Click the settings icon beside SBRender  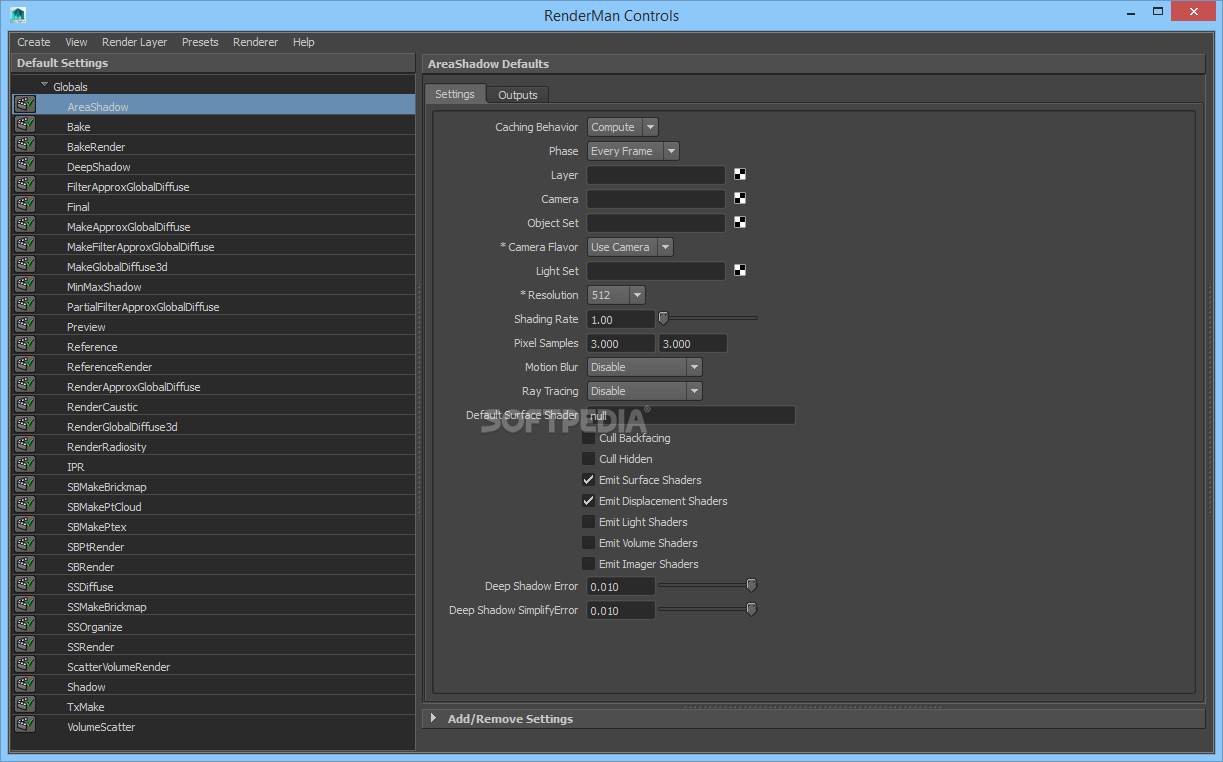[25, 564]
